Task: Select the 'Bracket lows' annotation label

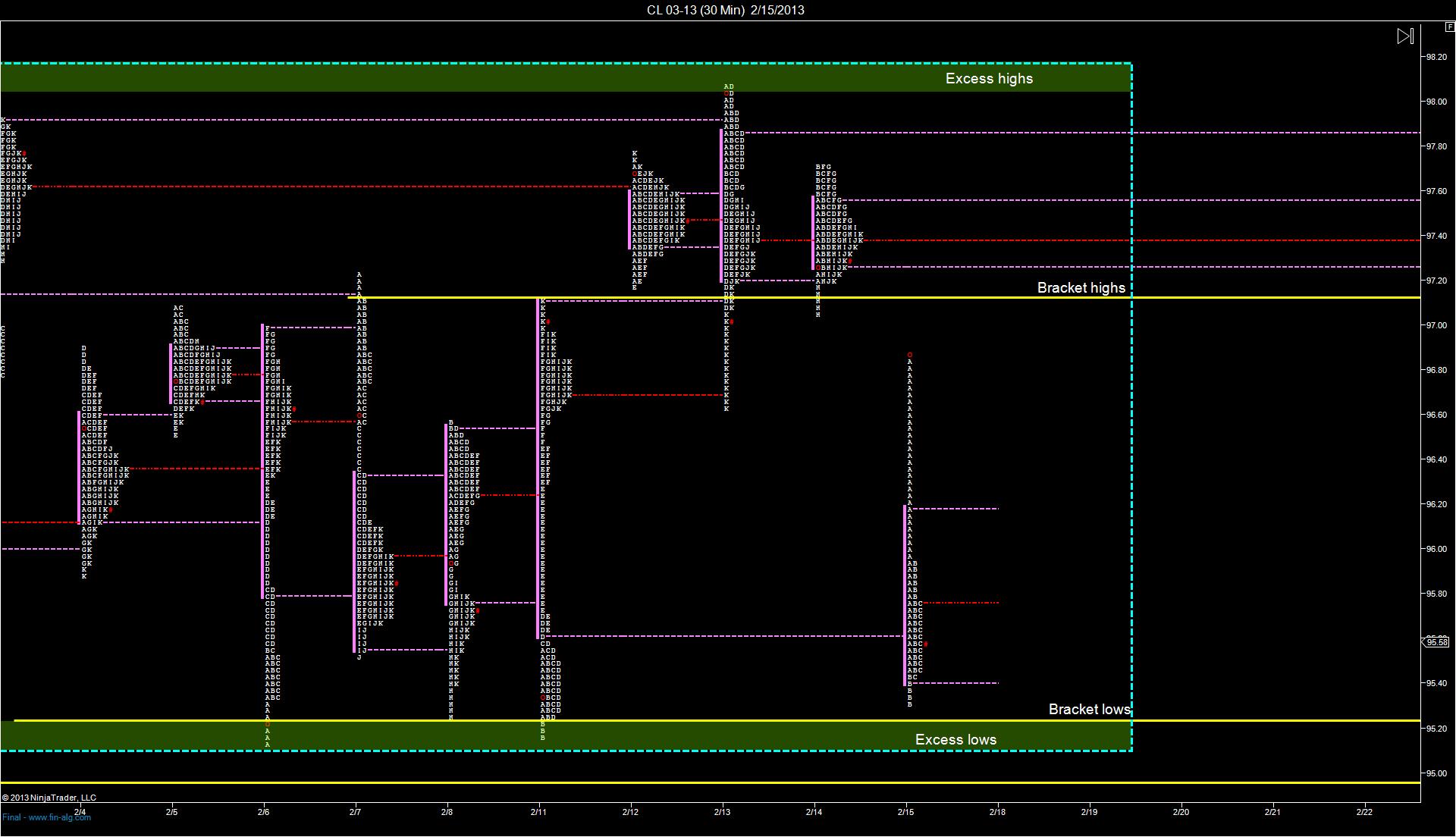Action: (1089, 709)
